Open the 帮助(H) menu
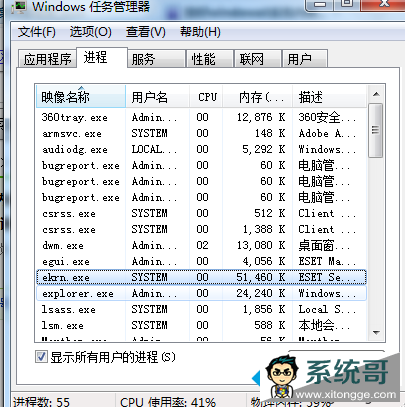This screenshot has width=405, height=407. pyautogui.click(x=200, y=32)
